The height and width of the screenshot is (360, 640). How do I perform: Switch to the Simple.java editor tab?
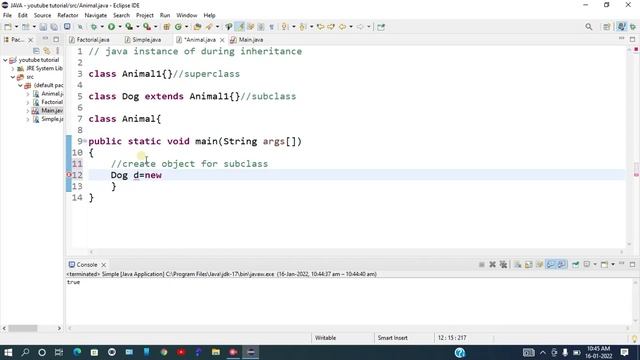(x=143, y=40)
